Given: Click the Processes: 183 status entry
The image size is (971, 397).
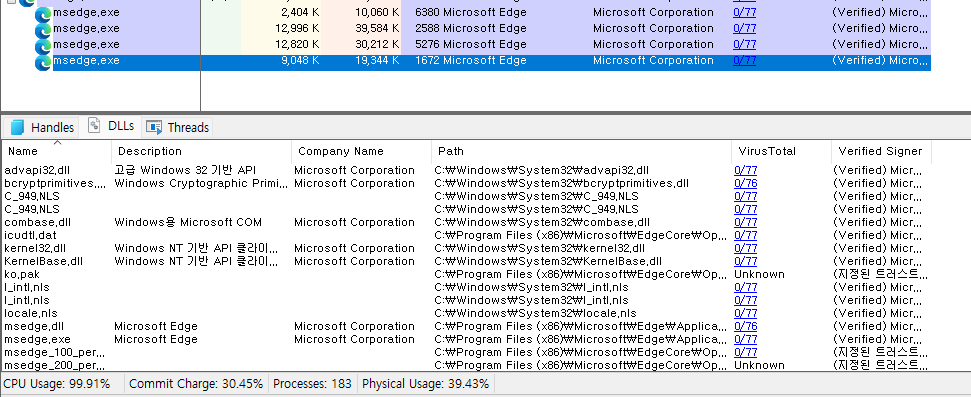Looking at the screenshot, I should tap(312, 384).
